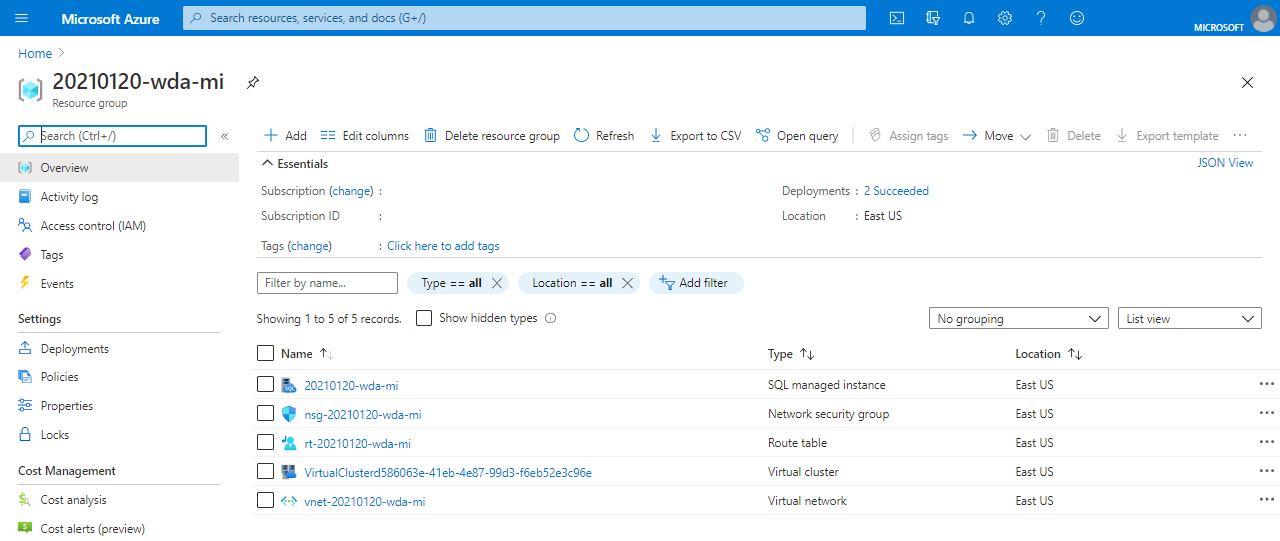
Task: Select Deployments under Settings
Action: click(74, 349)
